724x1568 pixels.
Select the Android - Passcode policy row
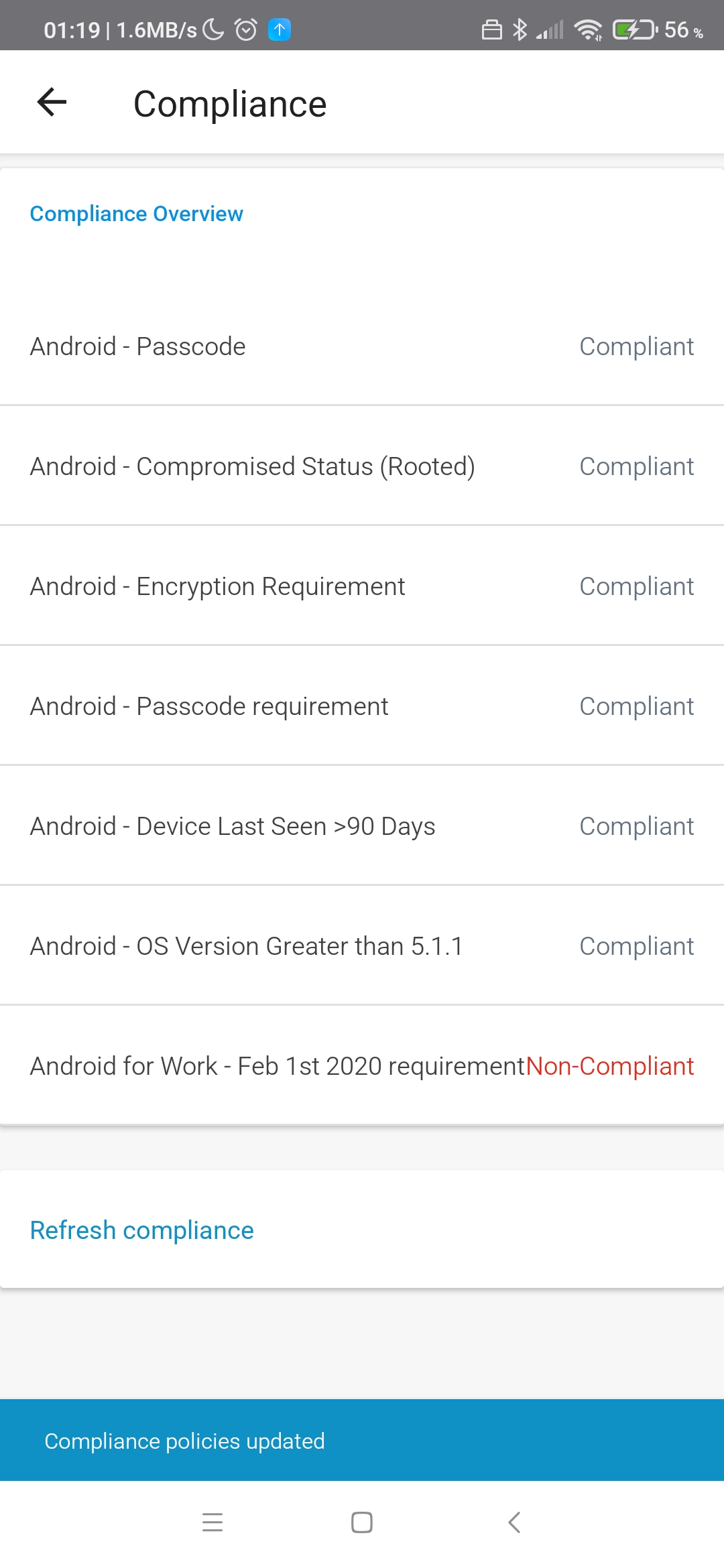click(x=362, y=346)
